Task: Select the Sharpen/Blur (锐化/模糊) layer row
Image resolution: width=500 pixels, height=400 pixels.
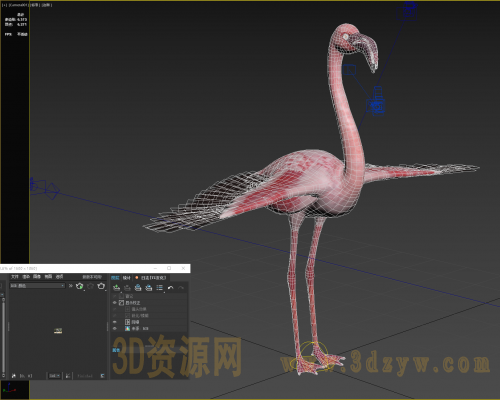Action: (x=149, y=315)
